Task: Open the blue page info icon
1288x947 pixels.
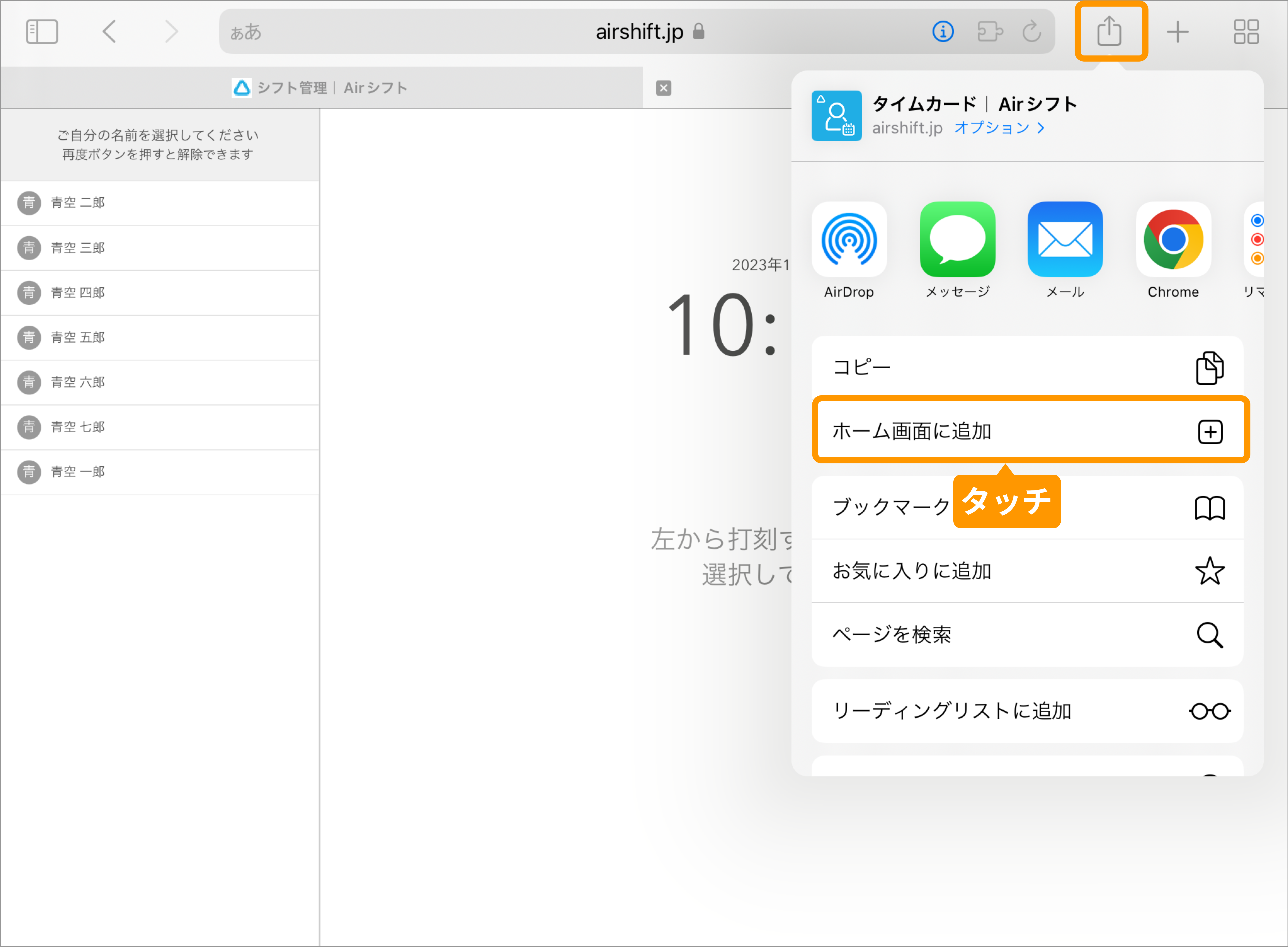Action: coord(943,31)
